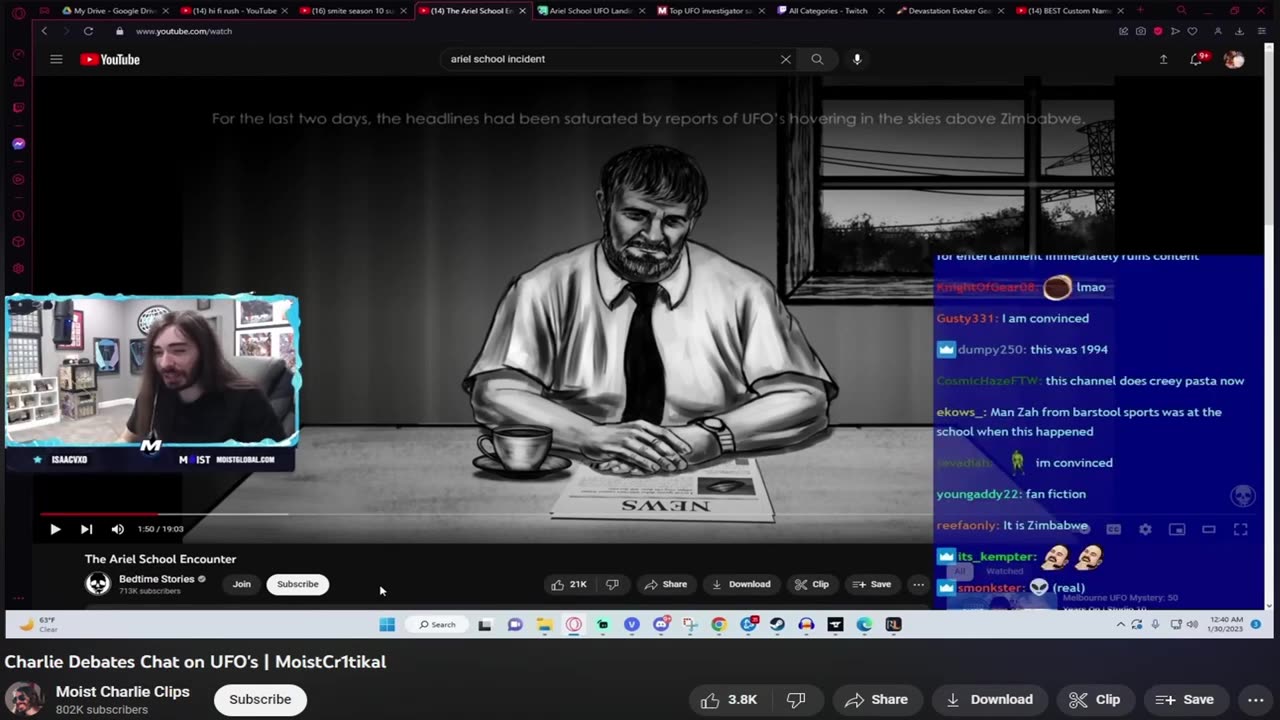
Task: Open Microsoft Edge from the recorded taskbar
Action: 864,625
